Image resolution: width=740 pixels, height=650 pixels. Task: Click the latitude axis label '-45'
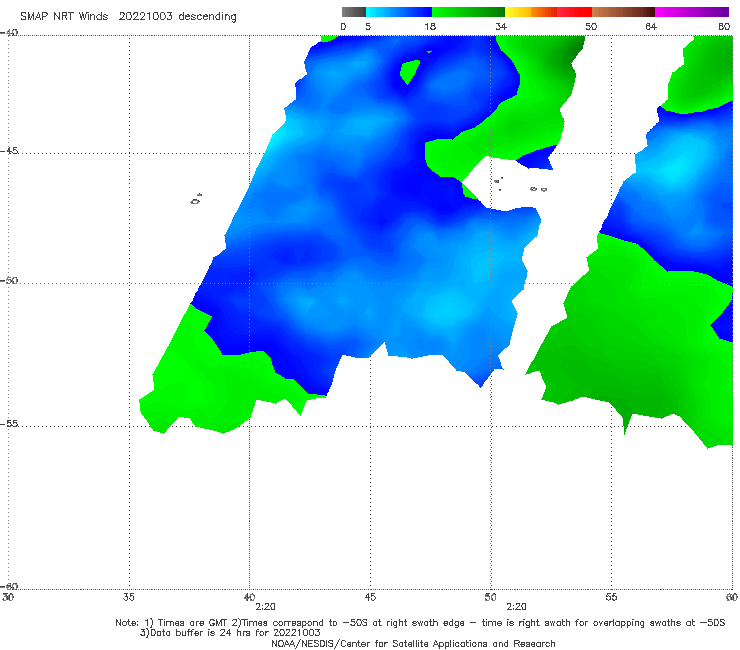click(x=9, y=151)
